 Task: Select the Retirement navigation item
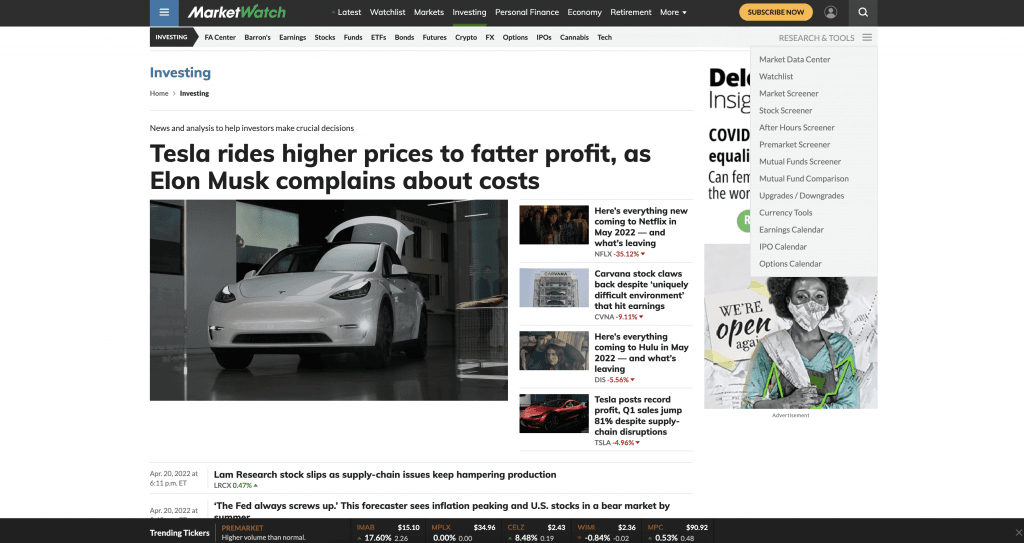tap(631, 12)
